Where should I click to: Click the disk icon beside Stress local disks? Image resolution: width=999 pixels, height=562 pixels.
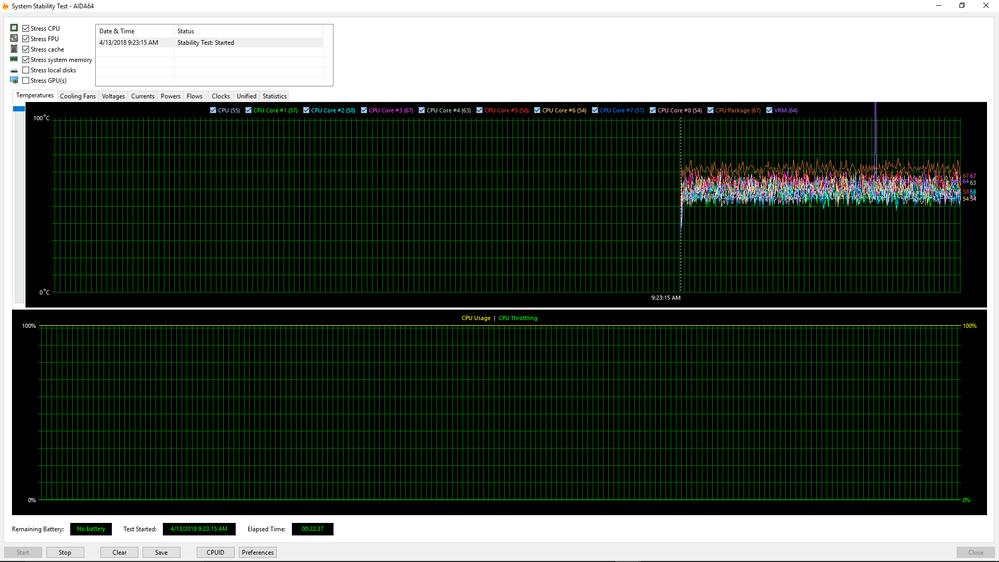(14, 70)
